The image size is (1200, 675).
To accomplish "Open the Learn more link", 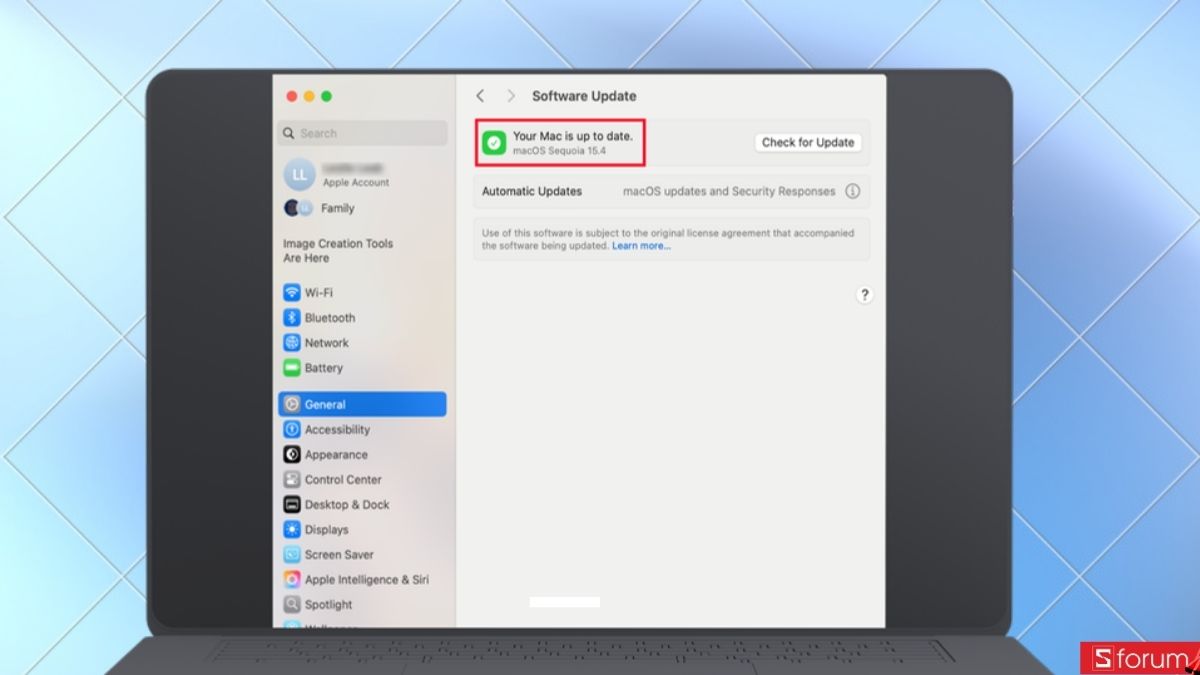I will 641,246.
